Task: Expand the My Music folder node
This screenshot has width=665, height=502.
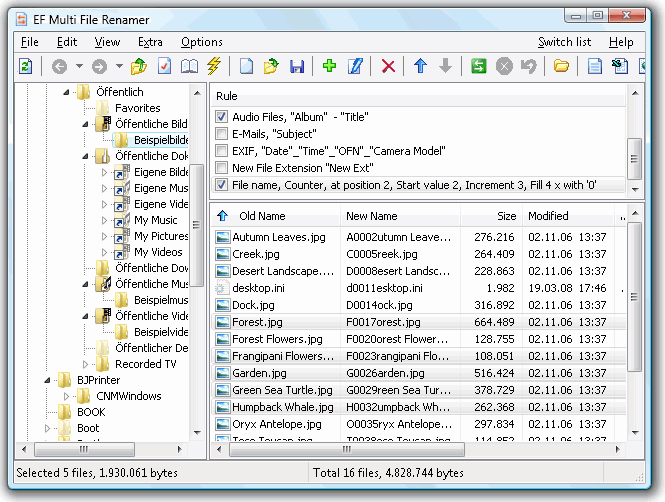Action: 104,220
